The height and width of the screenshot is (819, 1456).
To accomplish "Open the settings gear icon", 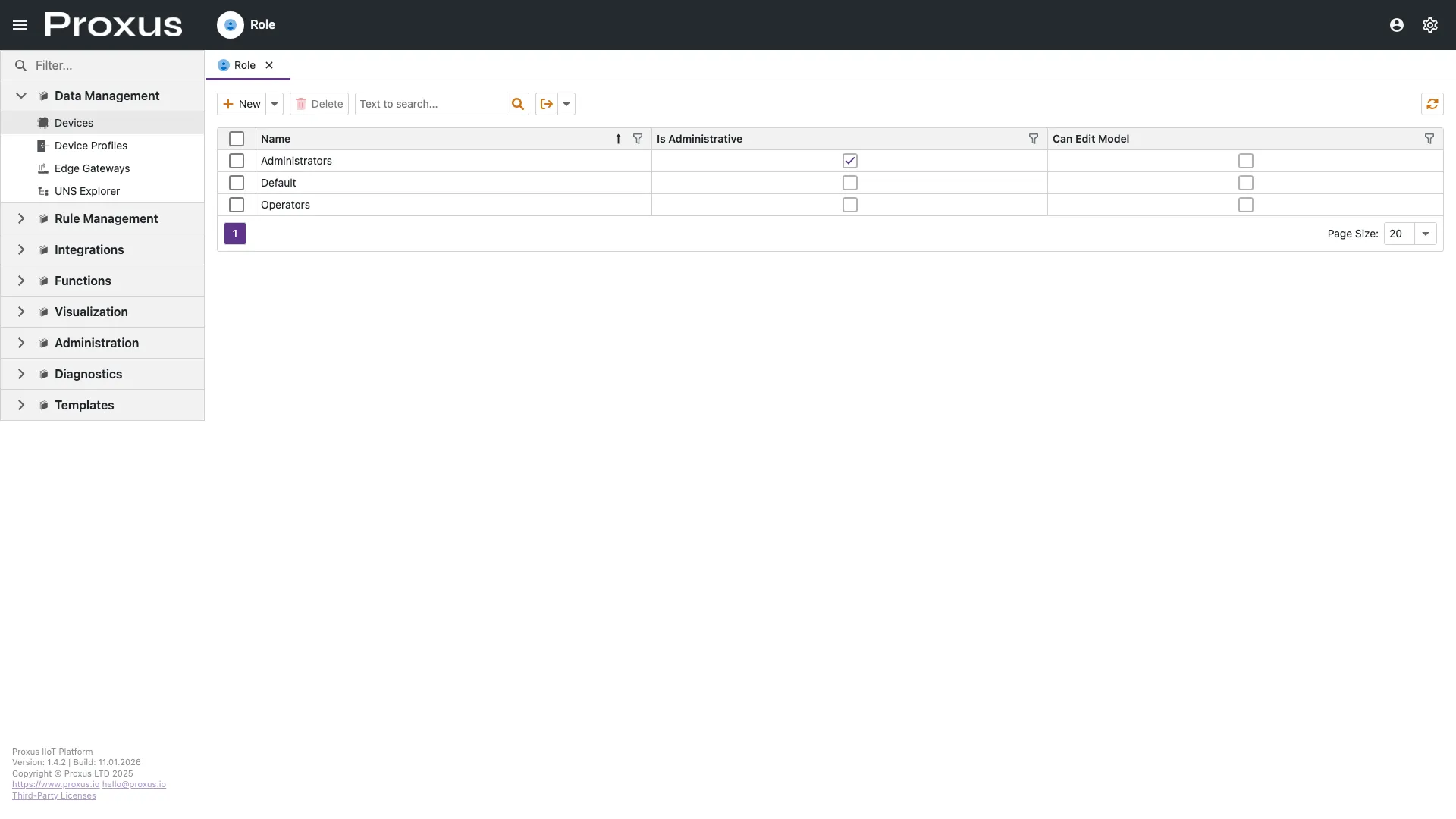I will click(x=1429, y=25).
